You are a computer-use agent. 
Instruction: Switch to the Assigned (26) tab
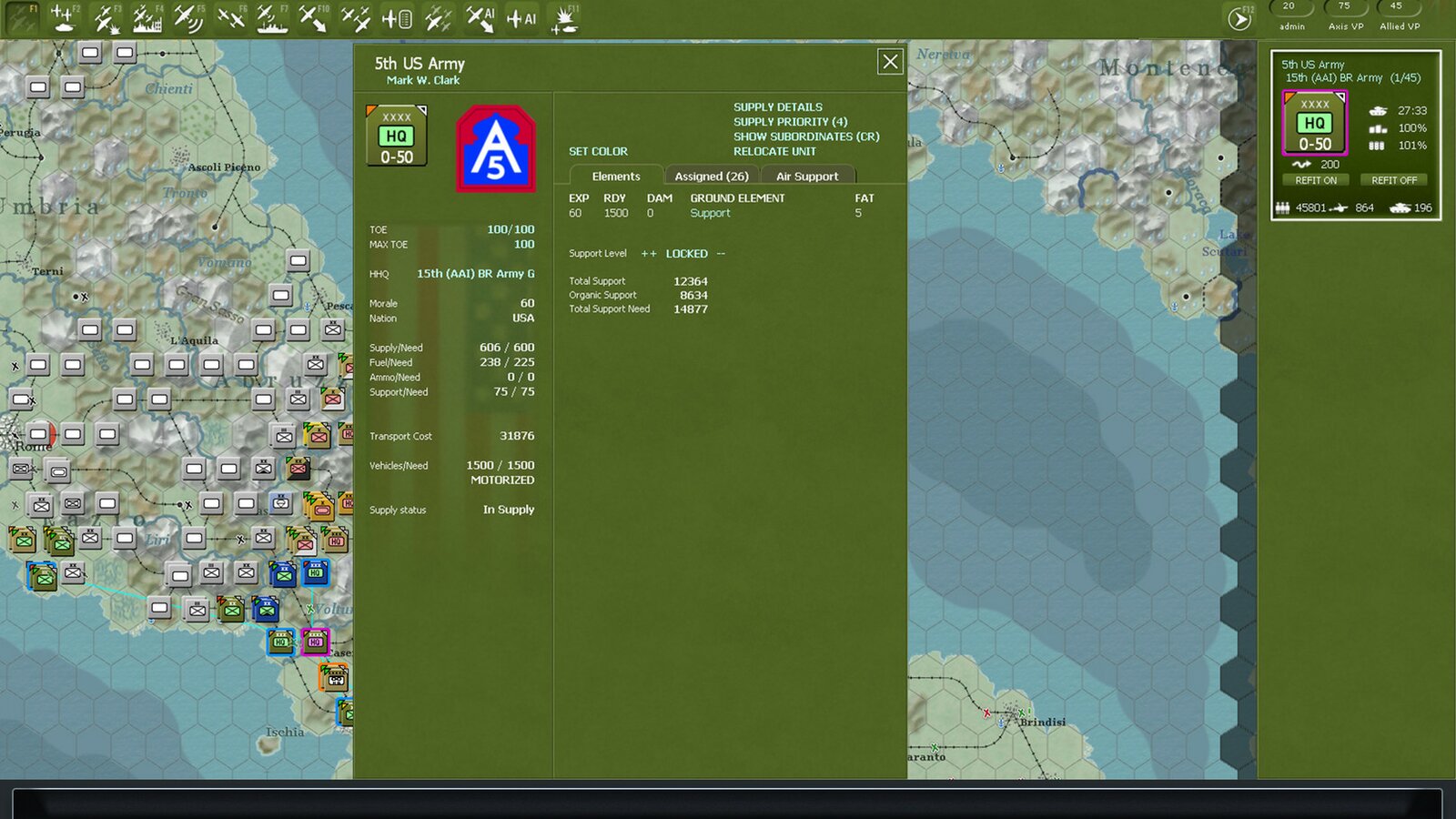711,177
